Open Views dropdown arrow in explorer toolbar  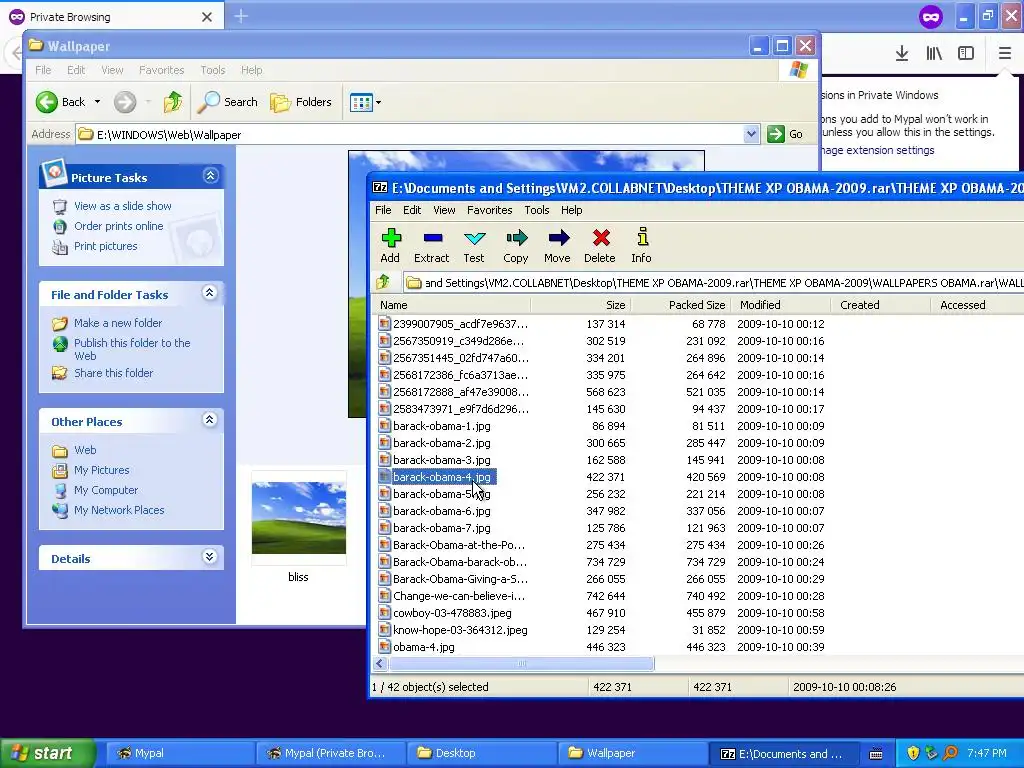pos(378,102)
